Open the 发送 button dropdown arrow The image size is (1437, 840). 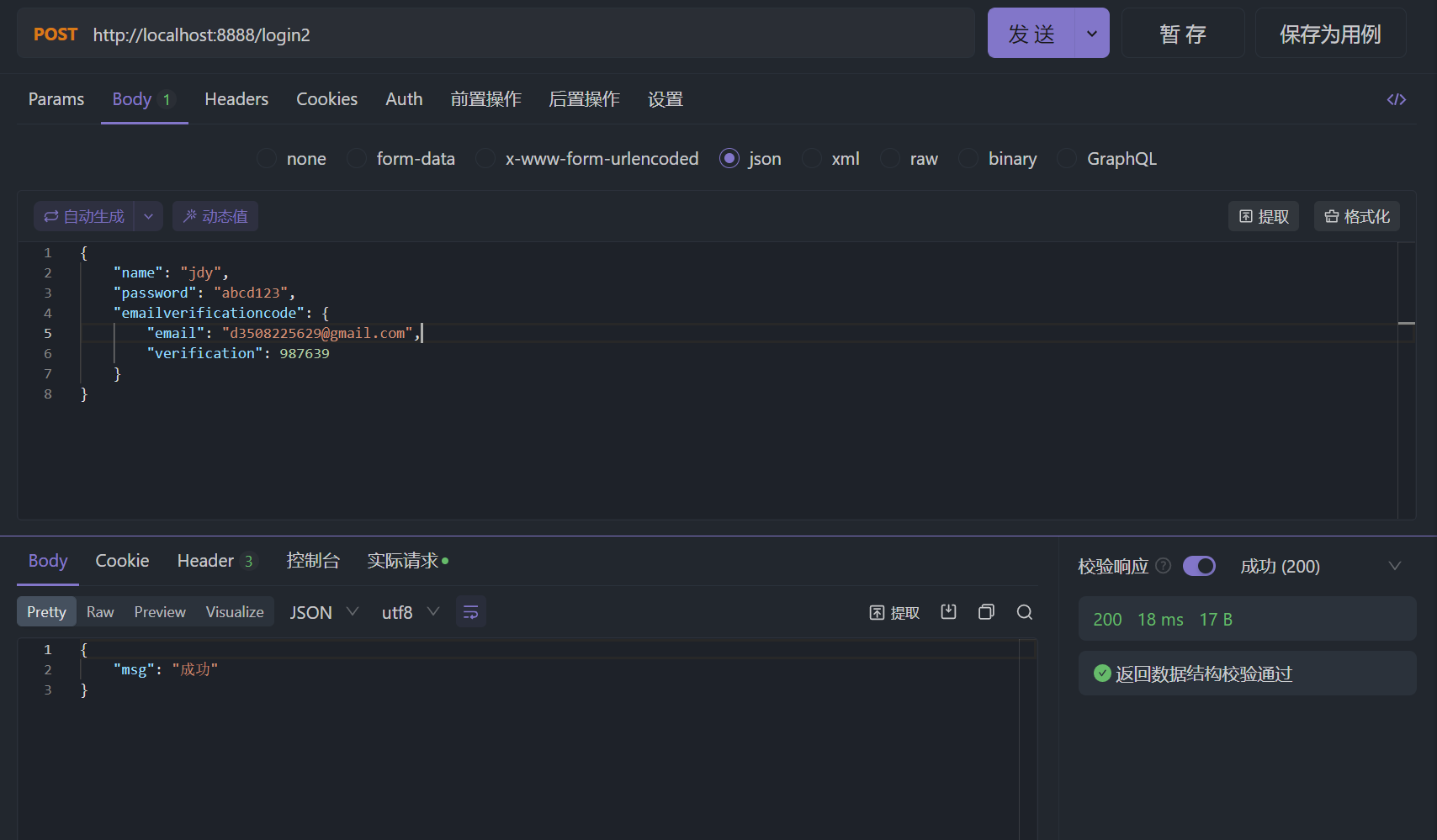tap(1092, 34)
